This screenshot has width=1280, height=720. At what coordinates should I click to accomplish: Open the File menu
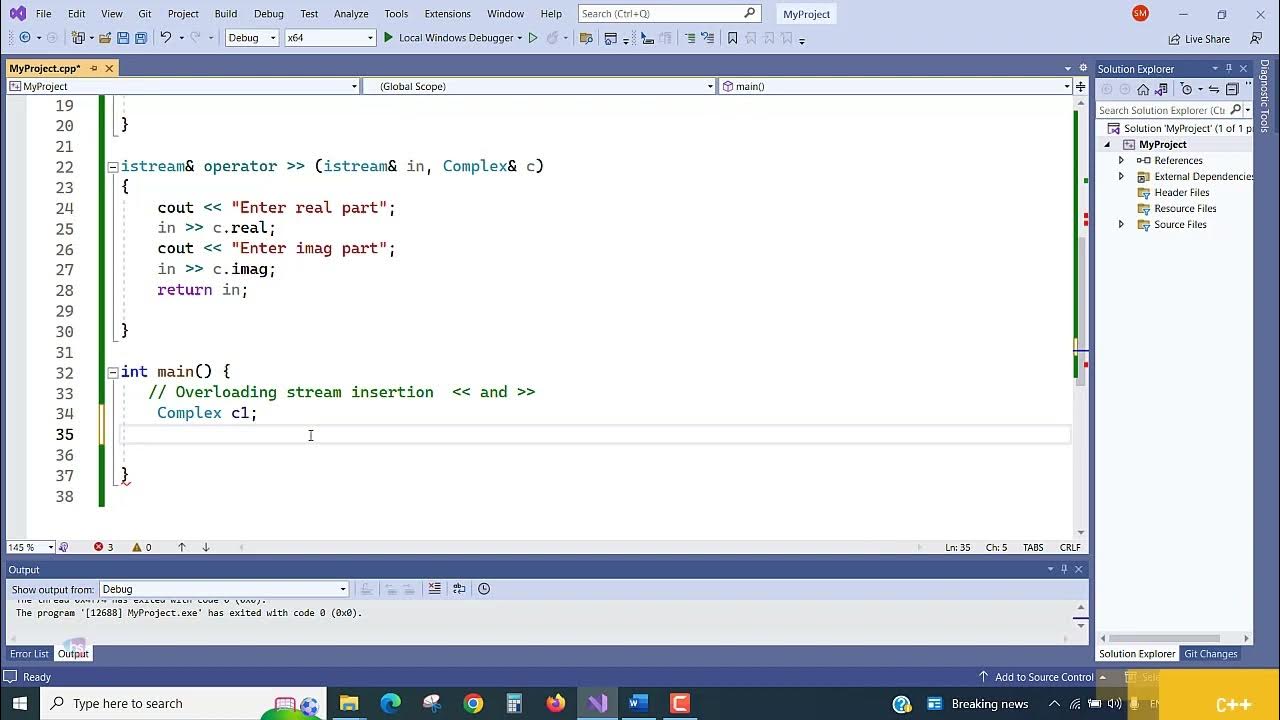(43, 14)
